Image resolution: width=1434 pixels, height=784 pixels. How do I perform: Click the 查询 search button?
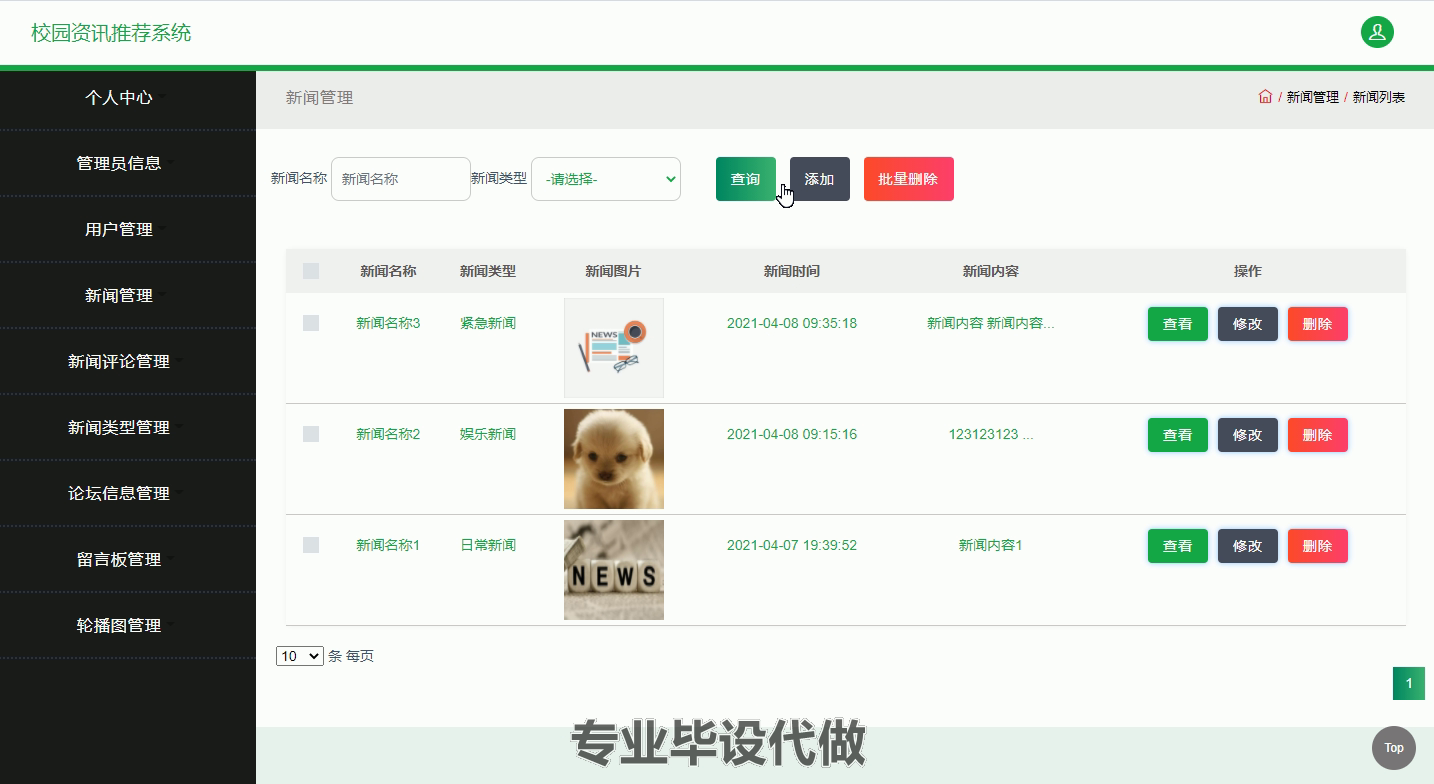(746, 179)
